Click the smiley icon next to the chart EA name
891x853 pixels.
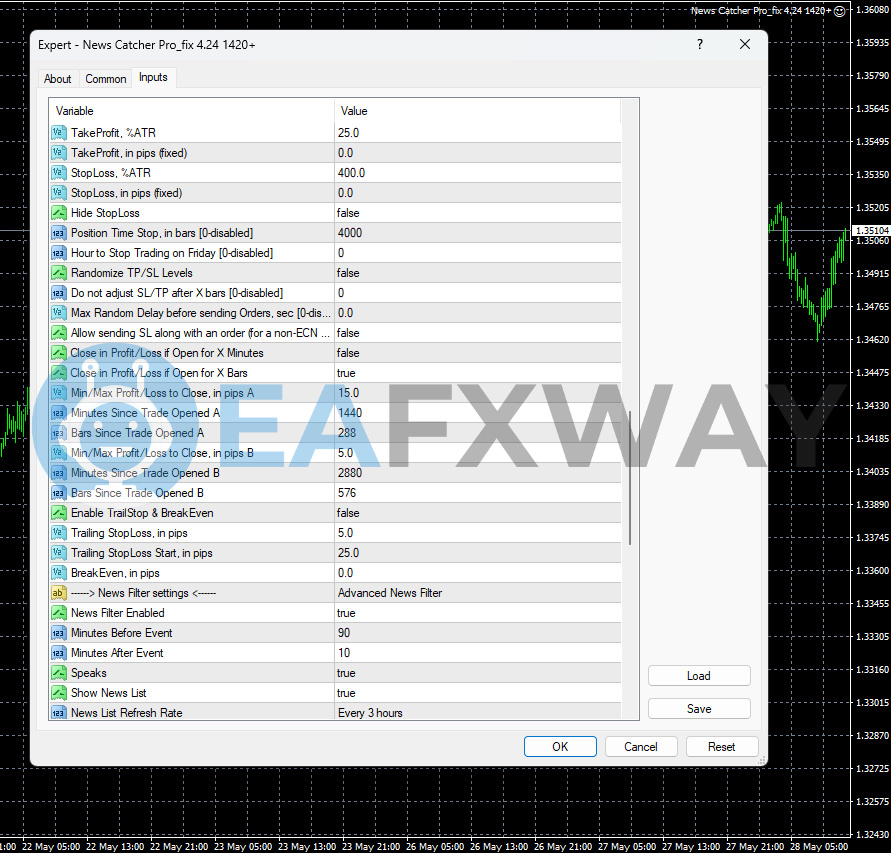[x=839, y=11]
